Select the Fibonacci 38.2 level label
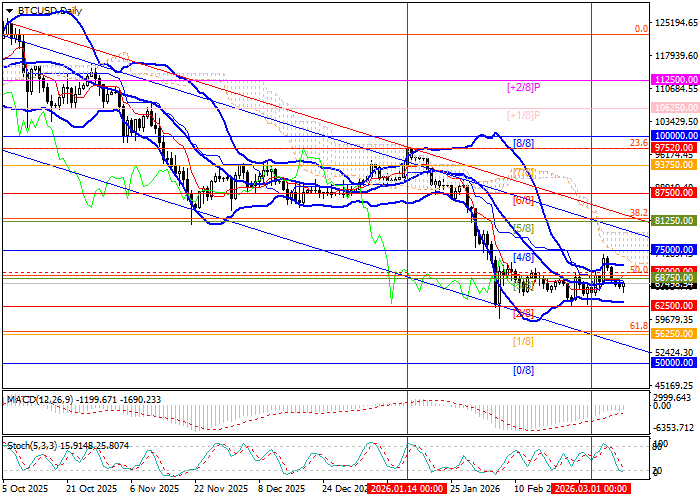Screen dimensions: 700x500 [x=639, y=213]
